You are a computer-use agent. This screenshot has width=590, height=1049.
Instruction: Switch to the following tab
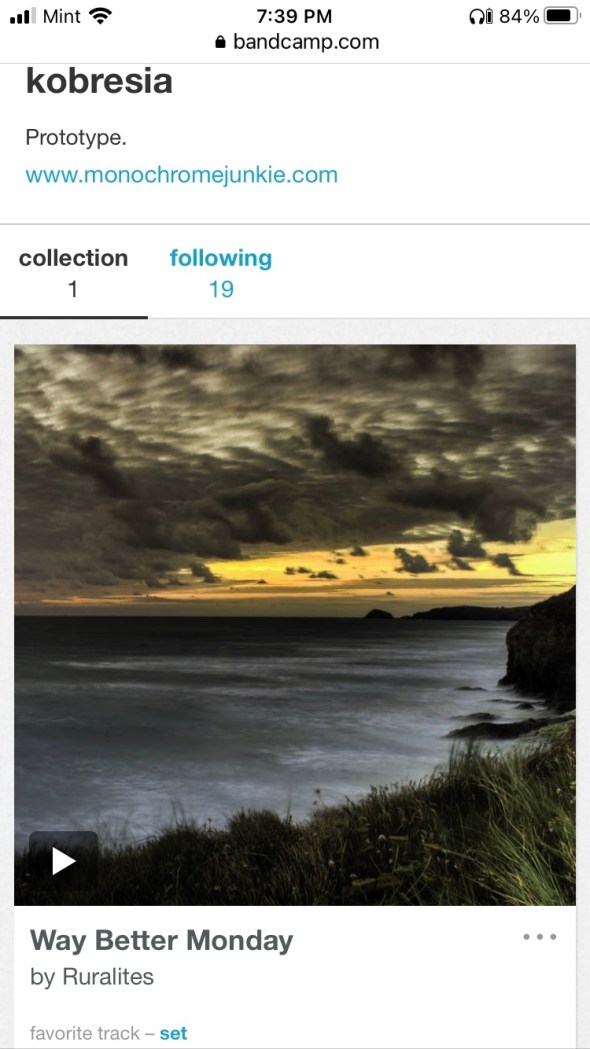click(221, 273)
